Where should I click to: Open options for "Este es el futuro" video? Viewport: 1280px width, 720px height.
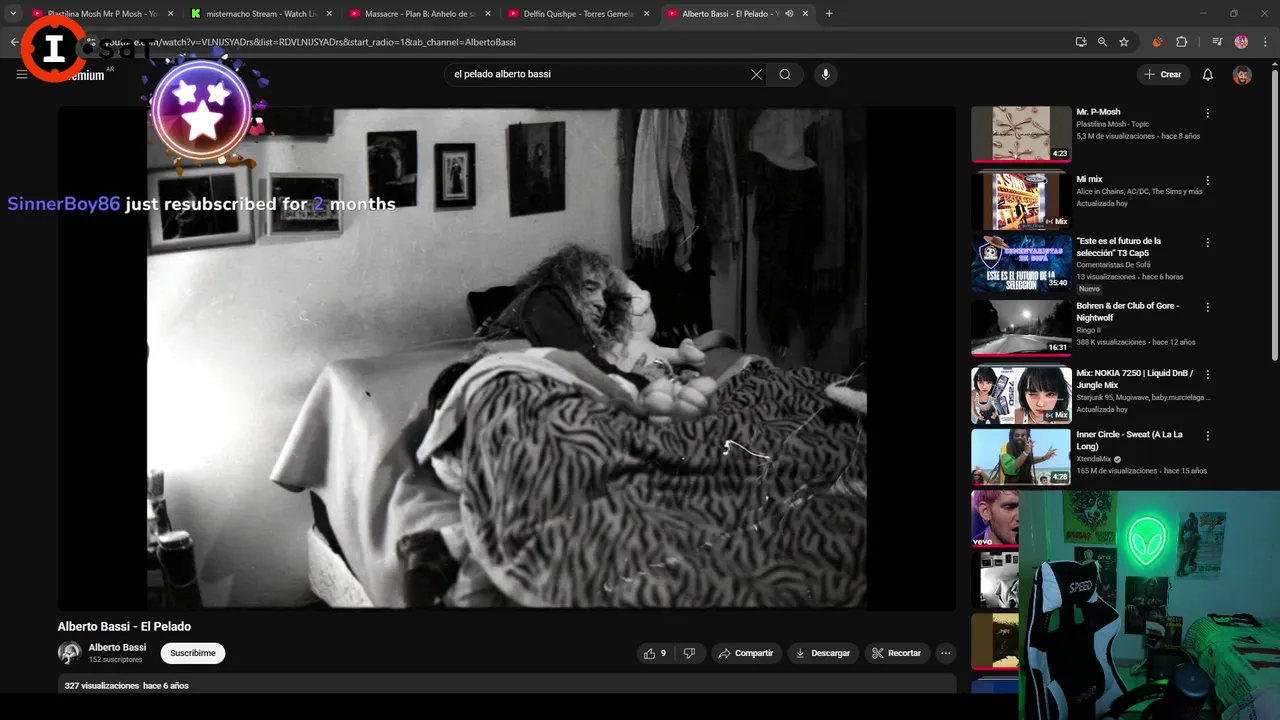(x=1207, y=243)
